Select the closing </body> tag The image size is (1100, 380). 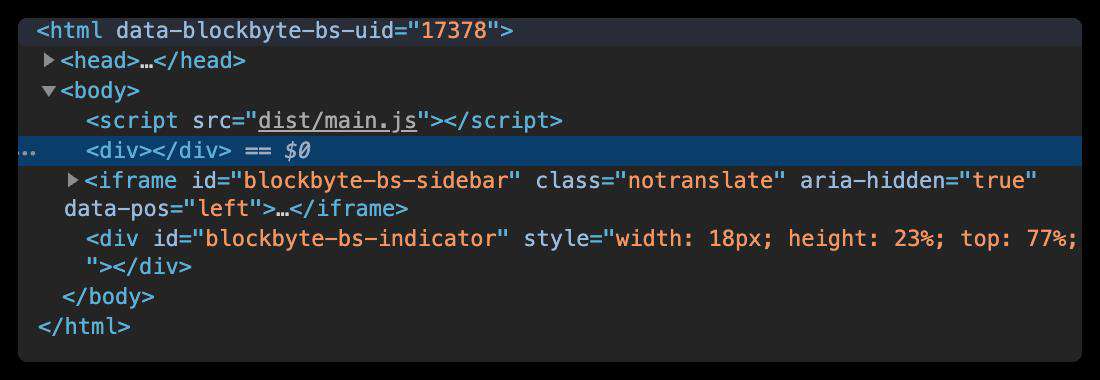coord(108,296)
